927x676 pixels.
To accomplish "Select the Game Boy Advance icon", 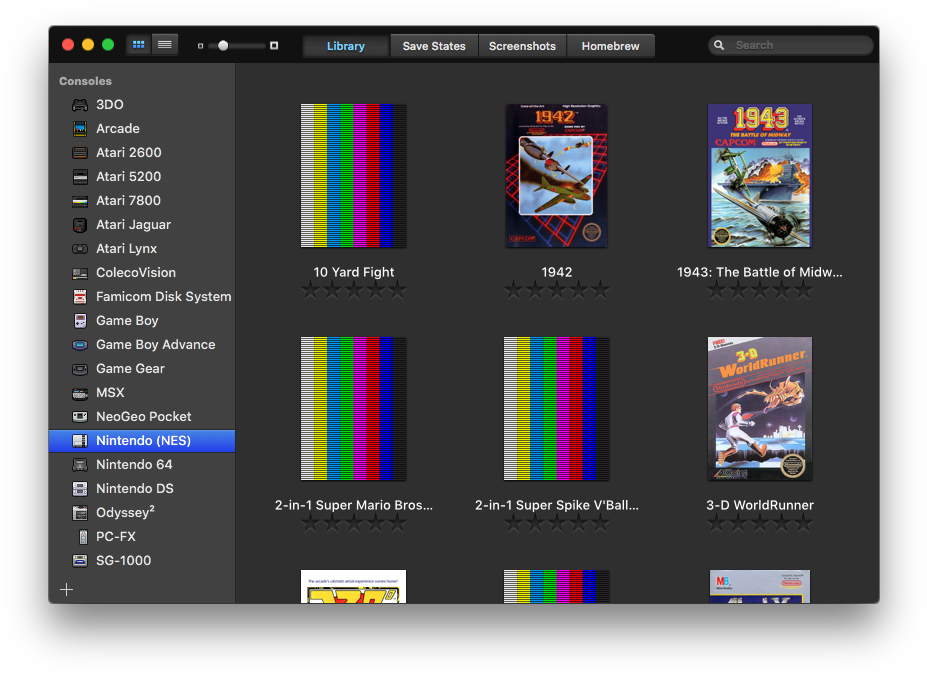I will 80,345.
